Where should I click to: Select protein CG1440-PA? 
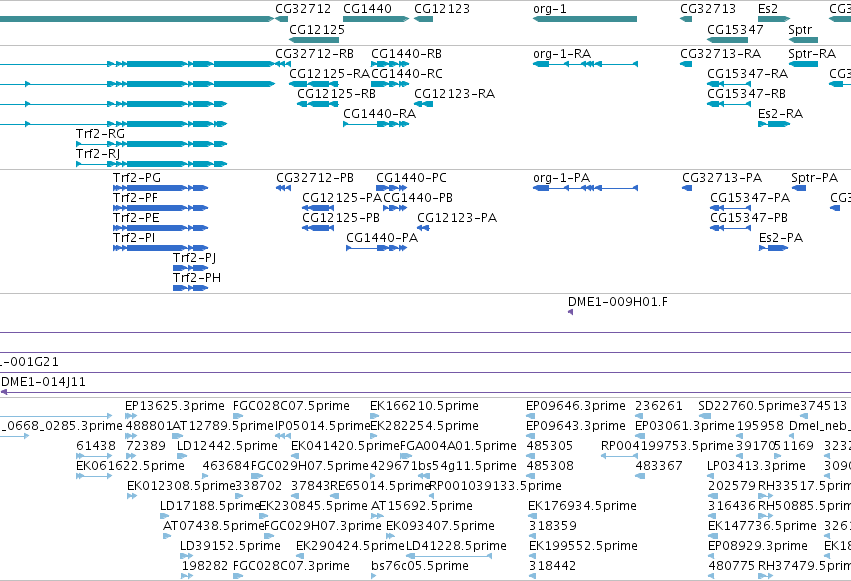(x=382, y=238)
